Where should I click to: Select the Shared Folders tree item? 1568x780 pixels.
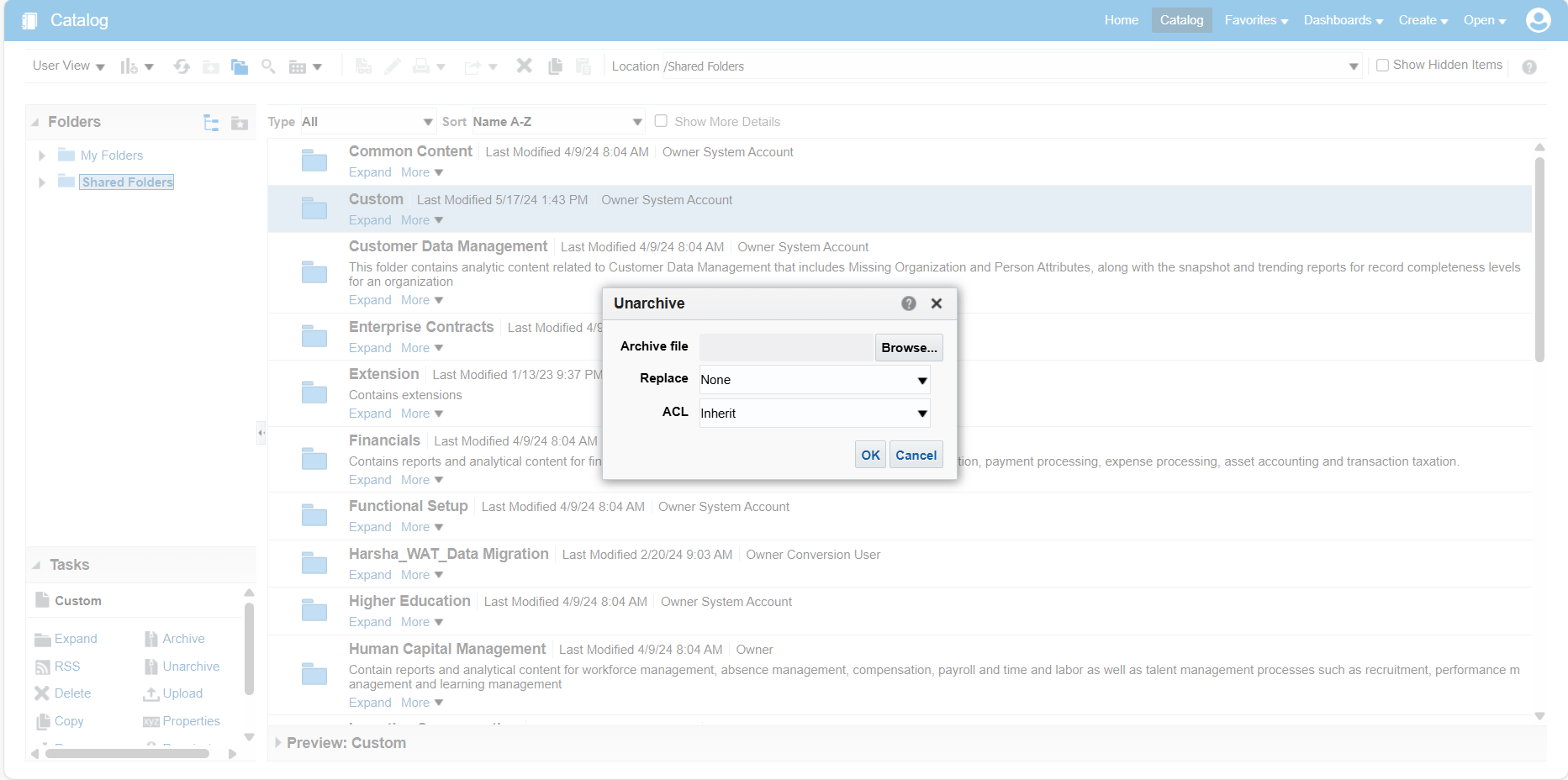[128, 182]
